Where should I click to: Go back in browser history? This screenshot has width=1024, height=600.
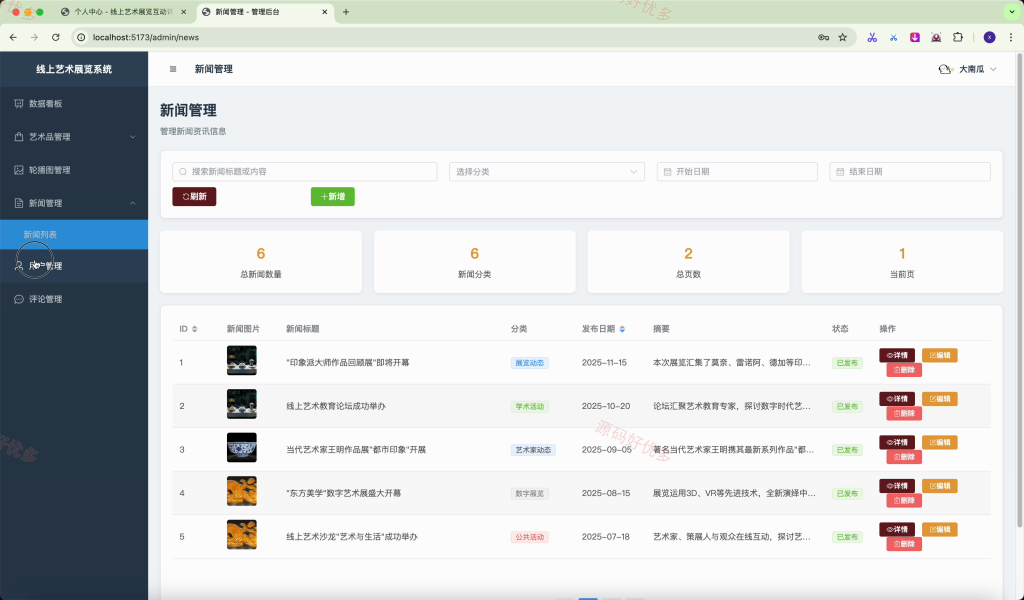coord(14,37)
